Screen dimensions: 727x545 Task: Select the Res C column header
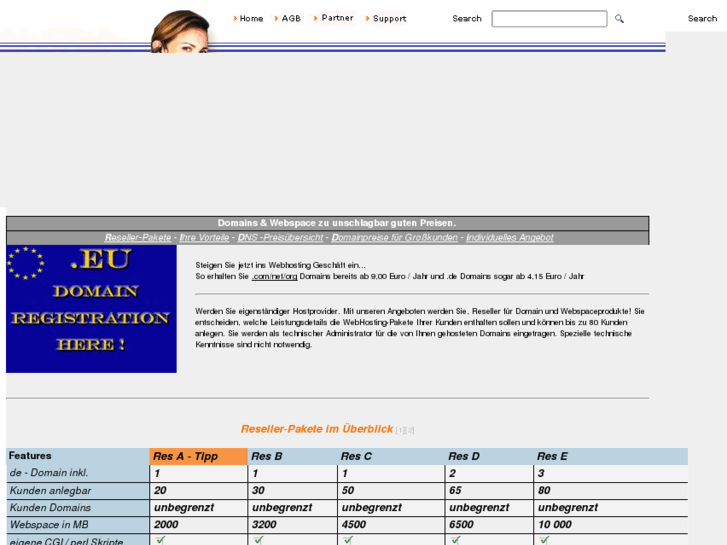click(x=391, y=456)
